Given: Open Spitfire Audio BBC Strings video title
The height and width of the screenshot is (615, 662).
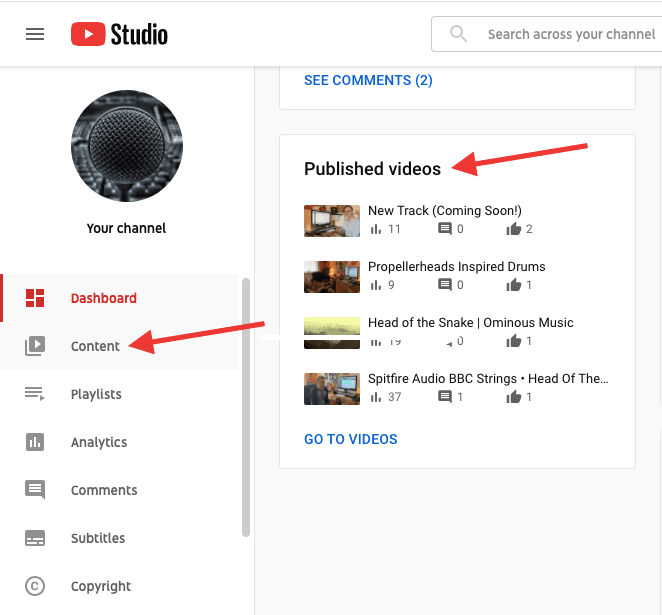Looking at the screenshot, I should pyautogui.click(x=488, y=379).
